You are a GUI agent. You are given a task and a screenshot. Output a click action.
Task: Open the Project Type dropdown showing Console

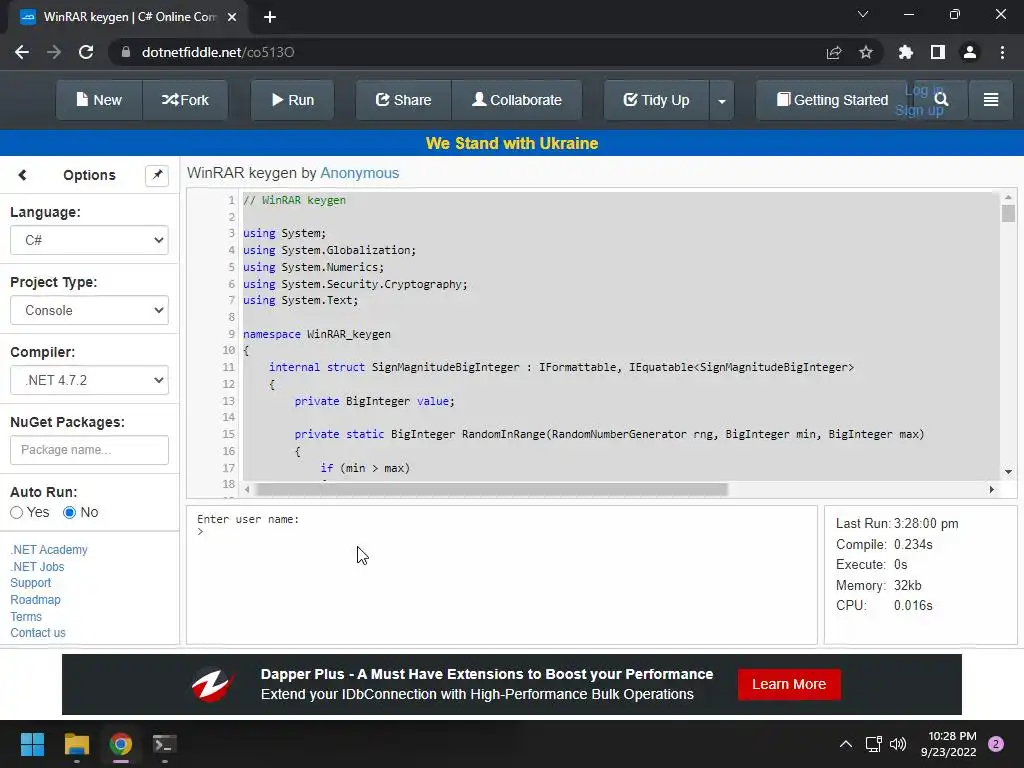[x=89, y=310]
